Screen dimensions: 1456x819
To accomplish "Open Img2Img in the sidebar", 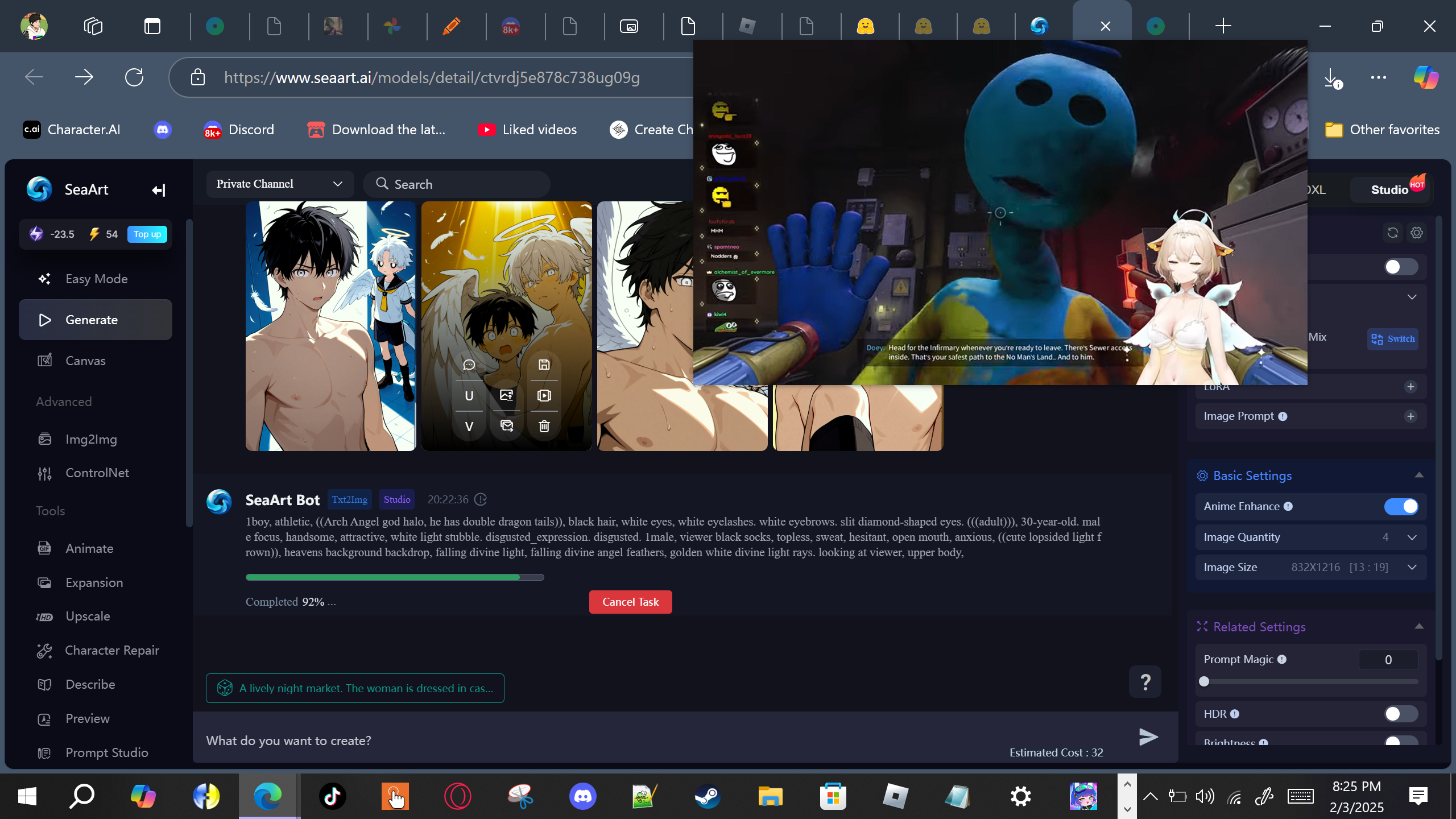I will (96, 439).
